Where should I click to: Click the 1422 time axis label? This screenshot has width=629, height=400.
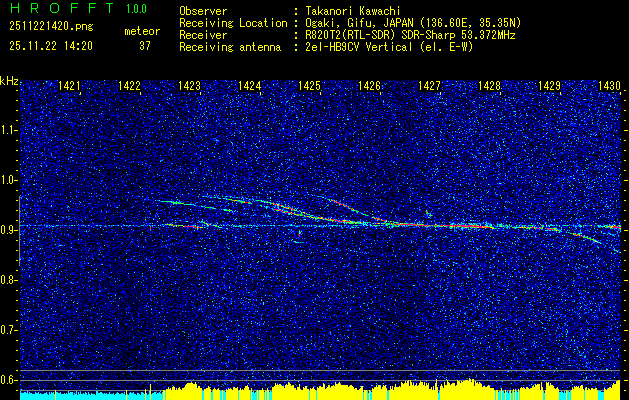pyautogui.click(x=129, y=86)
